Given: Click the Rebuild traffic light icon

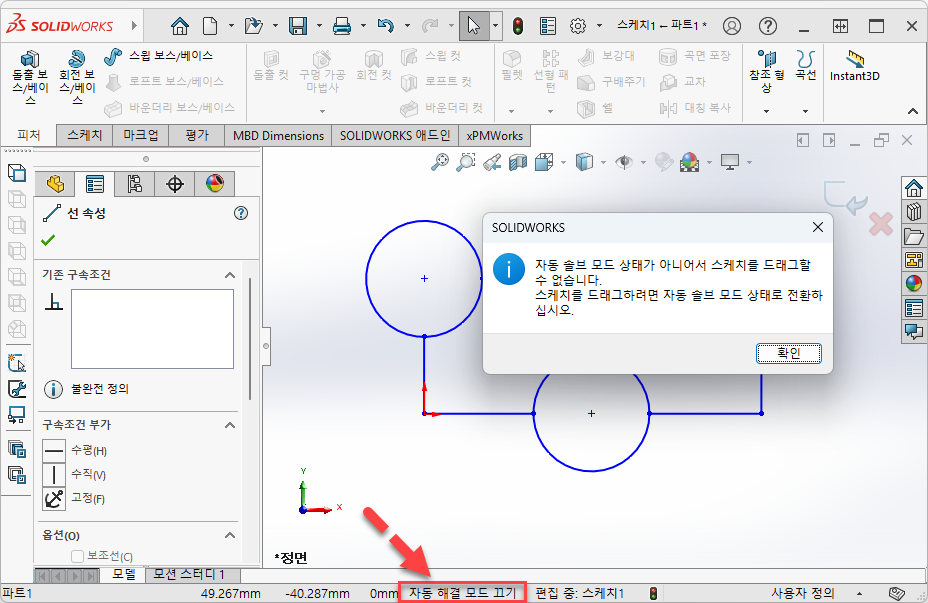Looking at the screenshot, I should [518, 26].
